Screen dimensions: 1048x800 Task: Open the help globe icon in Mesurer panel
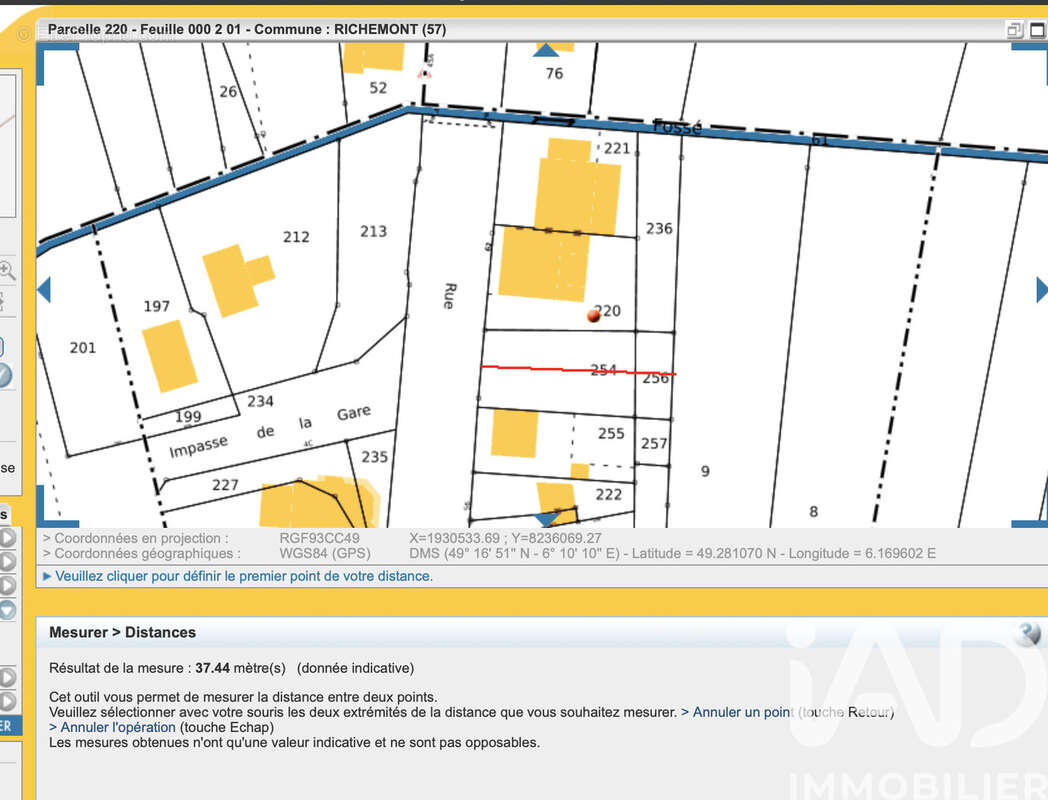pos(1029,633)
